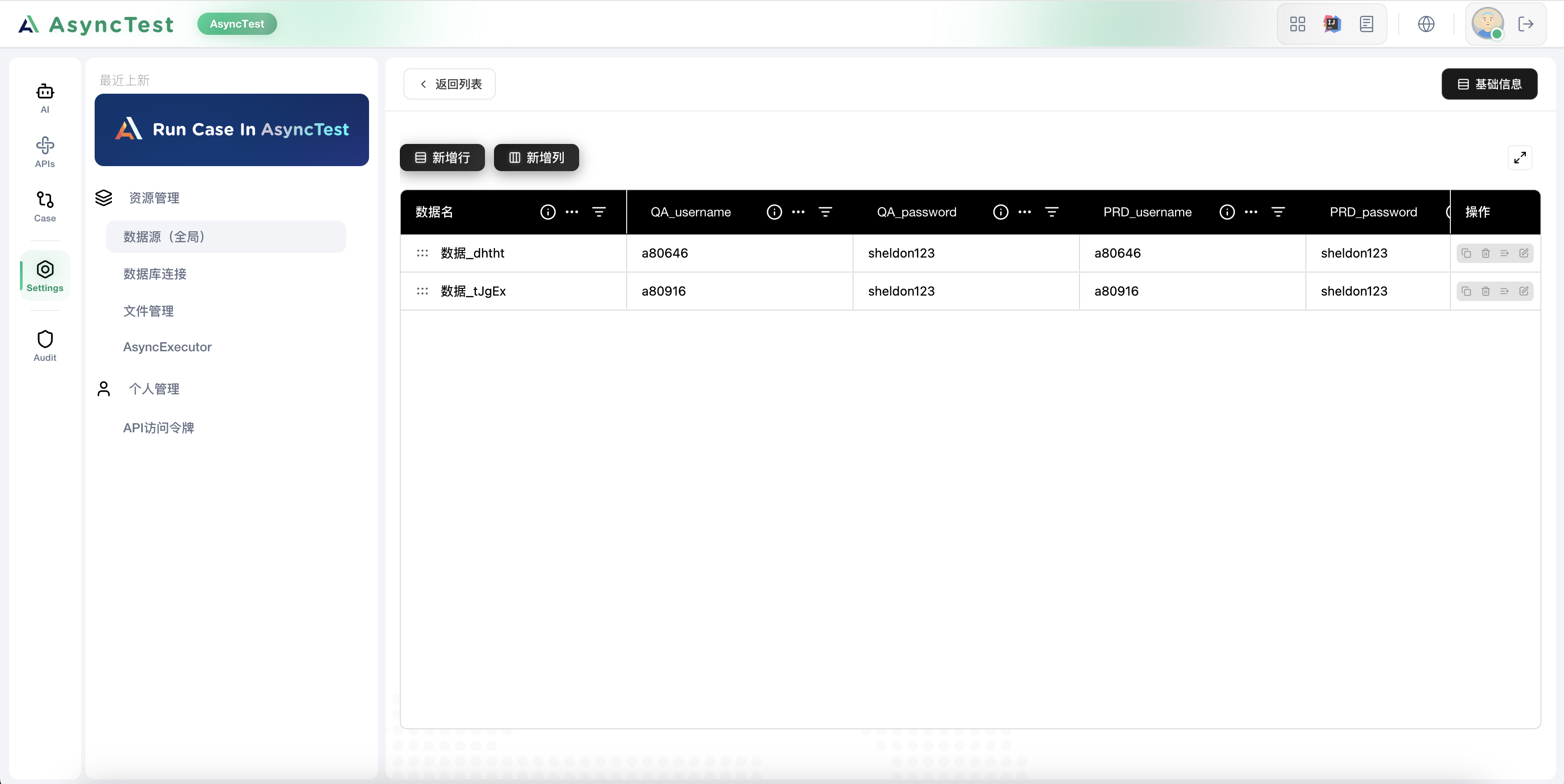Copy the 数据_dhtht row
The image size is (1564, 784).
(1466, 253)
